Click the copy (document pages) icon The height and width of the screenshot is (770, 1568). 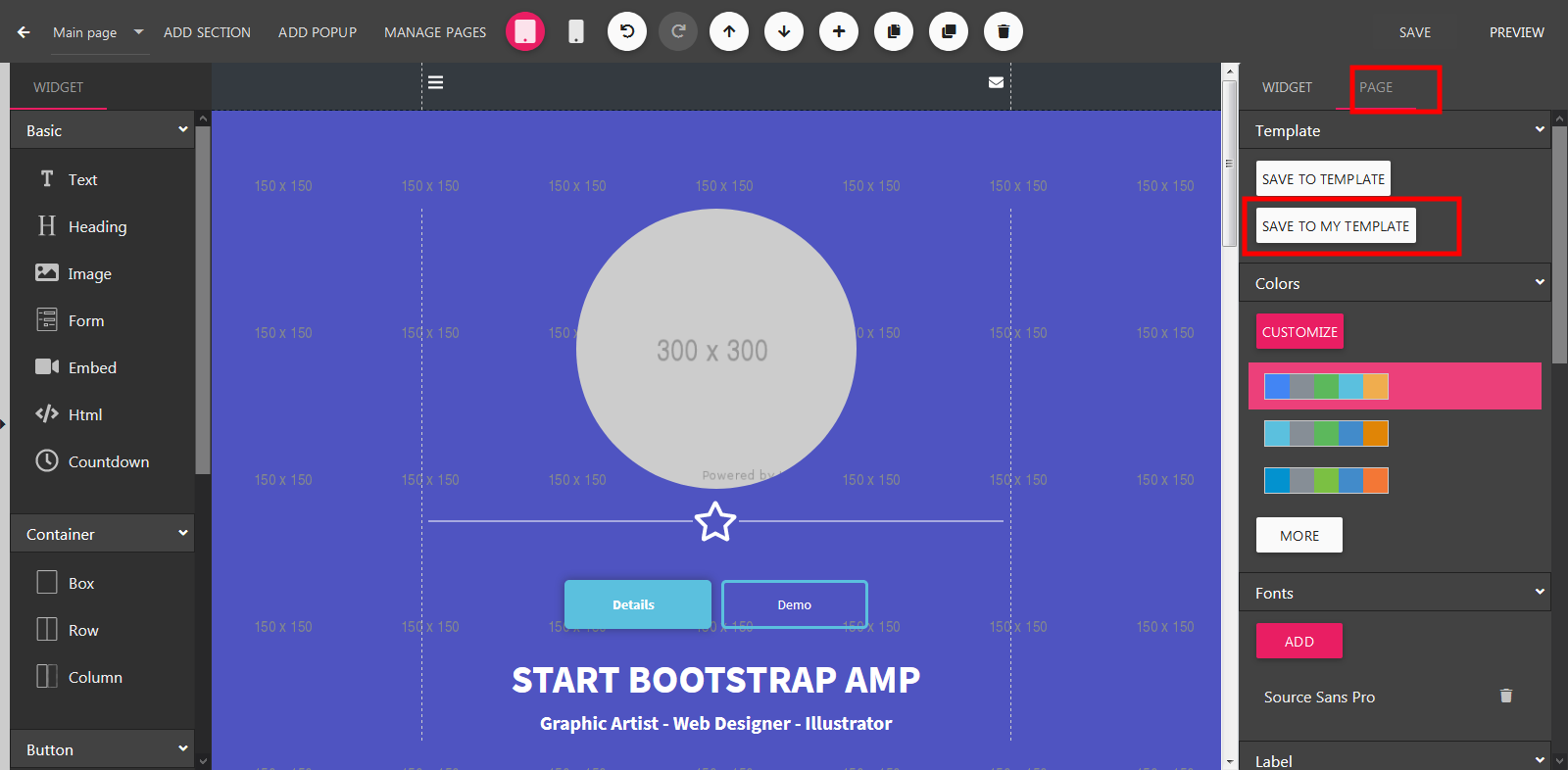(x=894, y=31)
